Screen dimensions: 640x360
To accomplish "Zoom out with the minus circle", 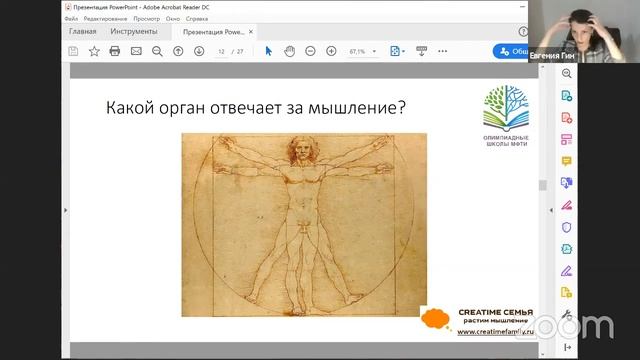I will point(310,51).
